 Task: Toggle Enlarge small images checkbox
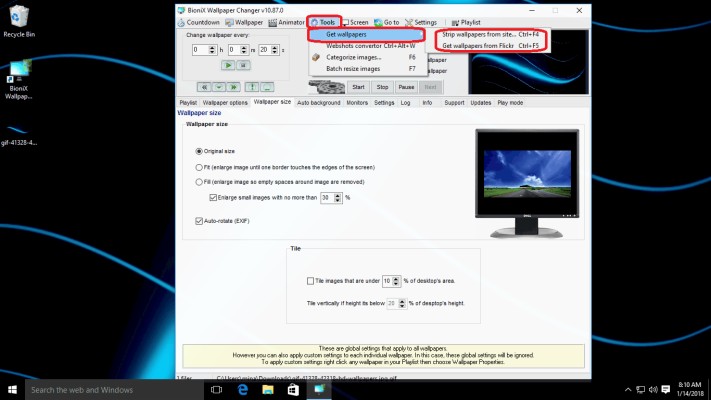click(x=212, y=198)
